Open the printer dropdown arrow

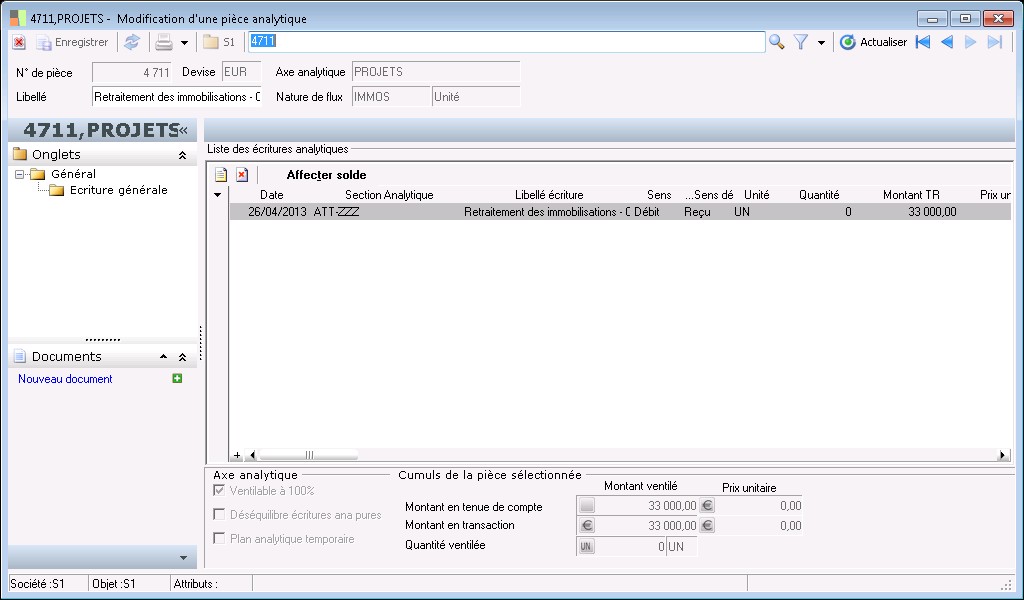click(x=184, y=43)
